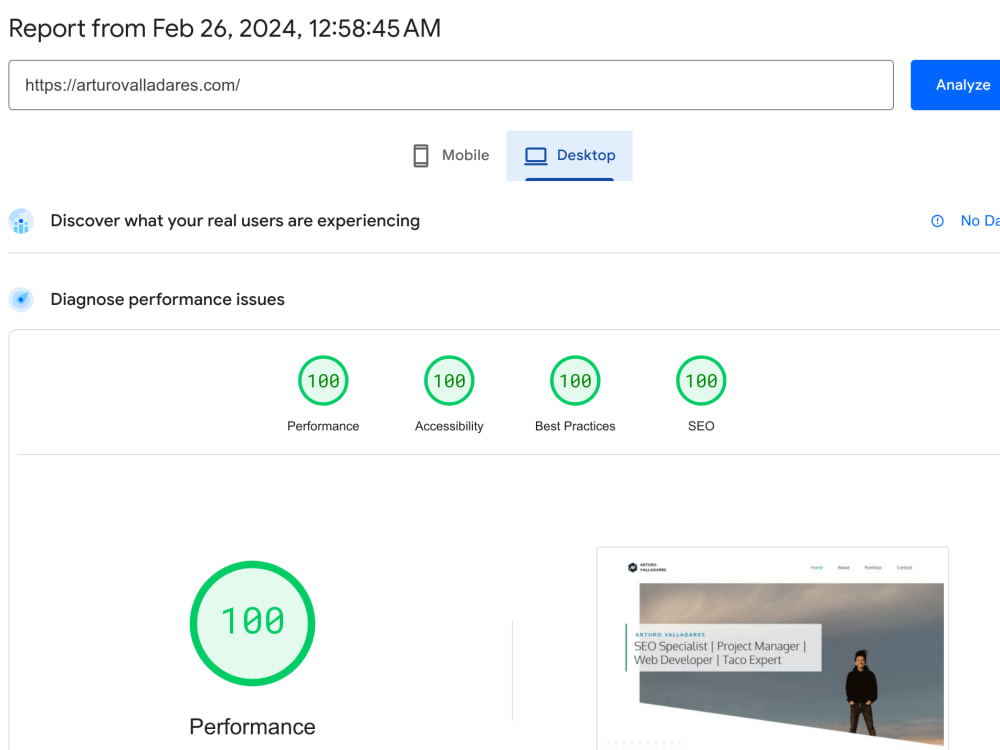This screenshot has width=1000, height=750.
Task: Click the Analyze button
Action: [955, 85]
